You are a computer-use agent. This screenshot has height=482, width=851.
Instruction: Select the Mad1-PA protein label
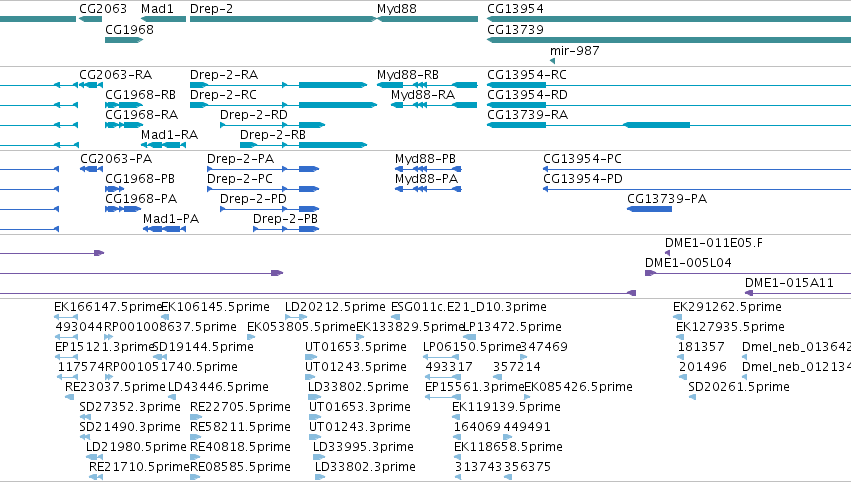171,219
